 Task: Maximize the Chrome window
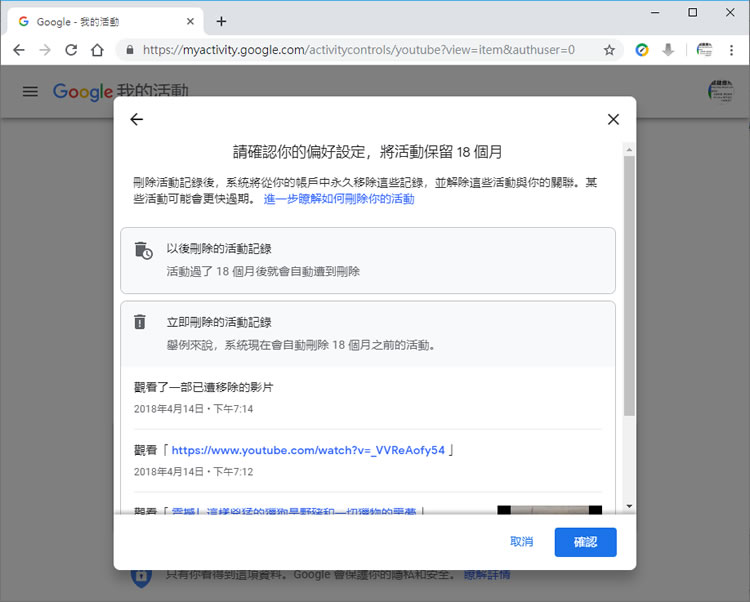693,13
